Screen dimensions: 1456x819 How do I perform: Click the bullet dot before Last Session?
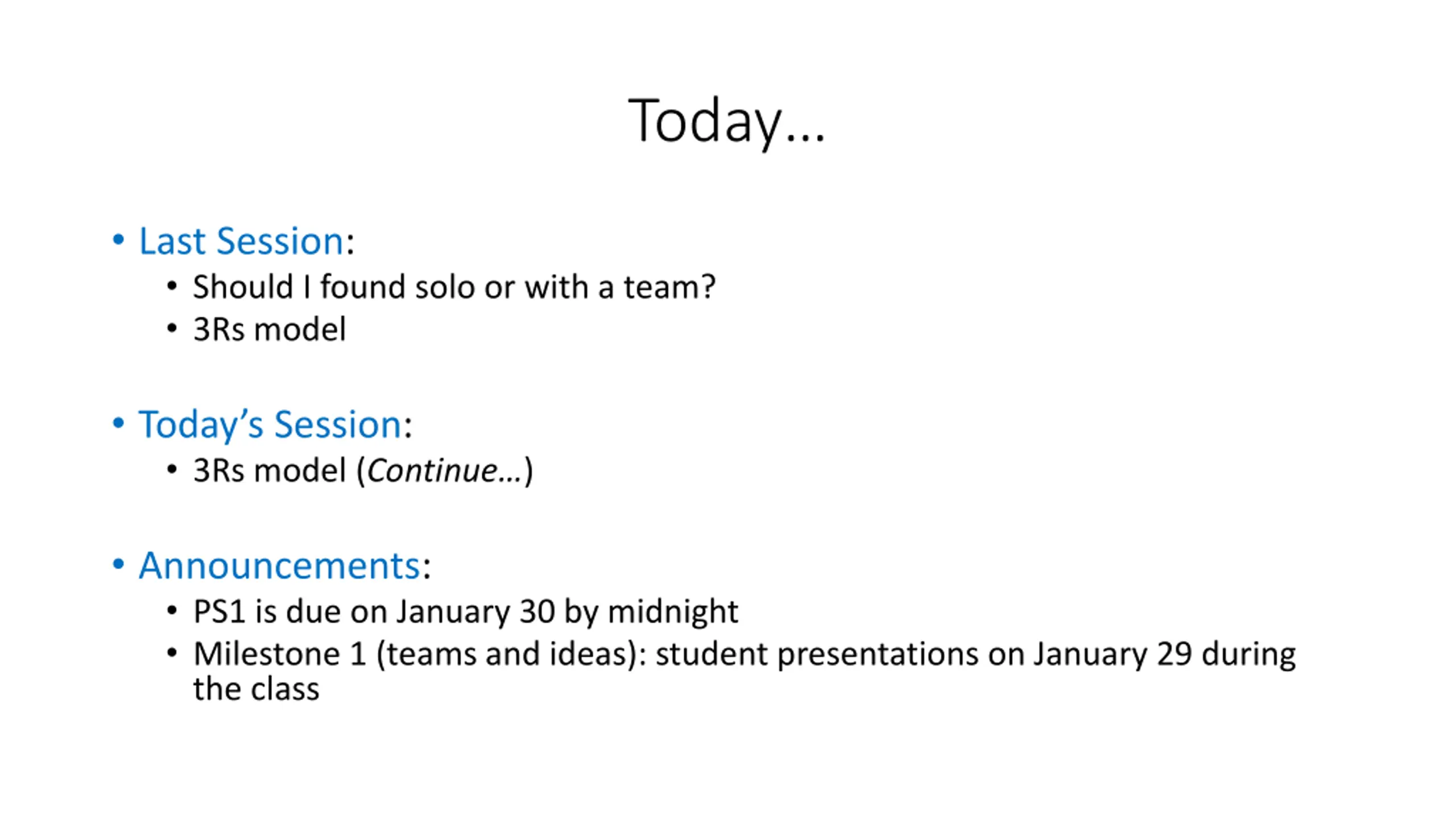pyautogui.click(x=118, y=239)
